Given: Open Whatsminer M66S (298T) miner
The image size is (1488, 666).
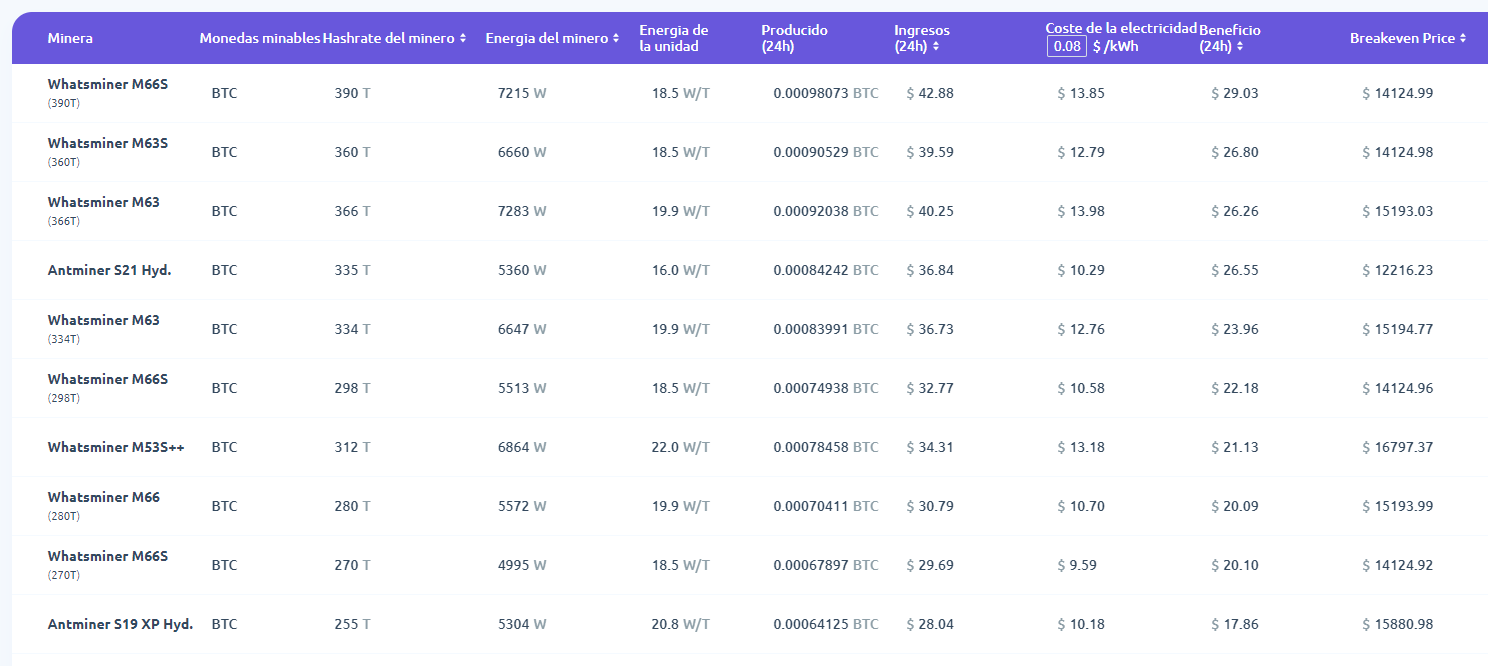Looking at the screenshot, I should (x=108, y=388).
